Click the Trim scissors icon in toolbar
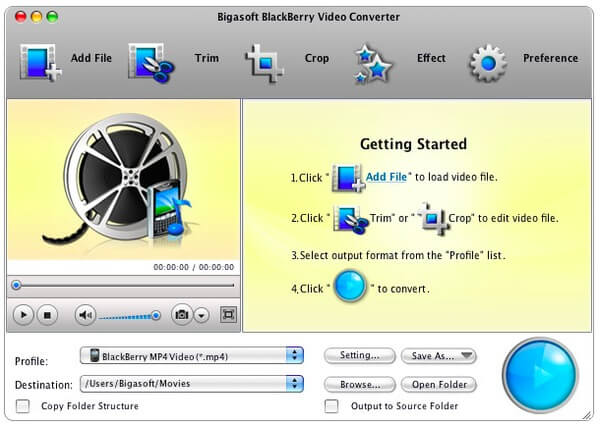 (x=151, y=62)
